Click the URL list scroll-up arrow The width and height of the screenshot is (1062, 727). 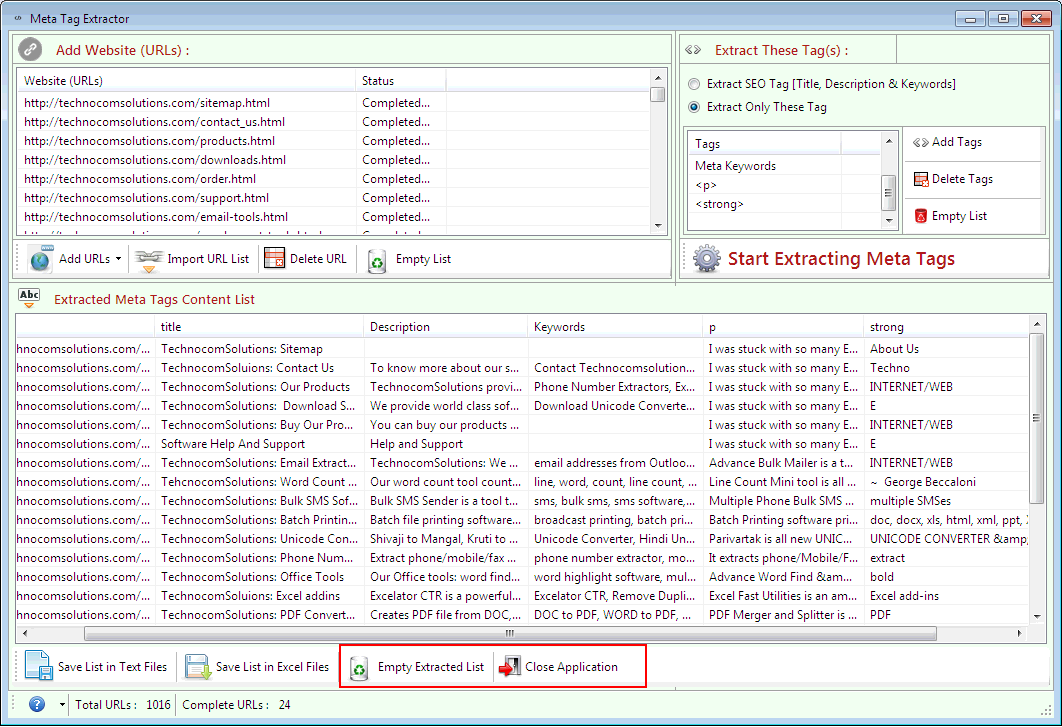tap(658, 77)
